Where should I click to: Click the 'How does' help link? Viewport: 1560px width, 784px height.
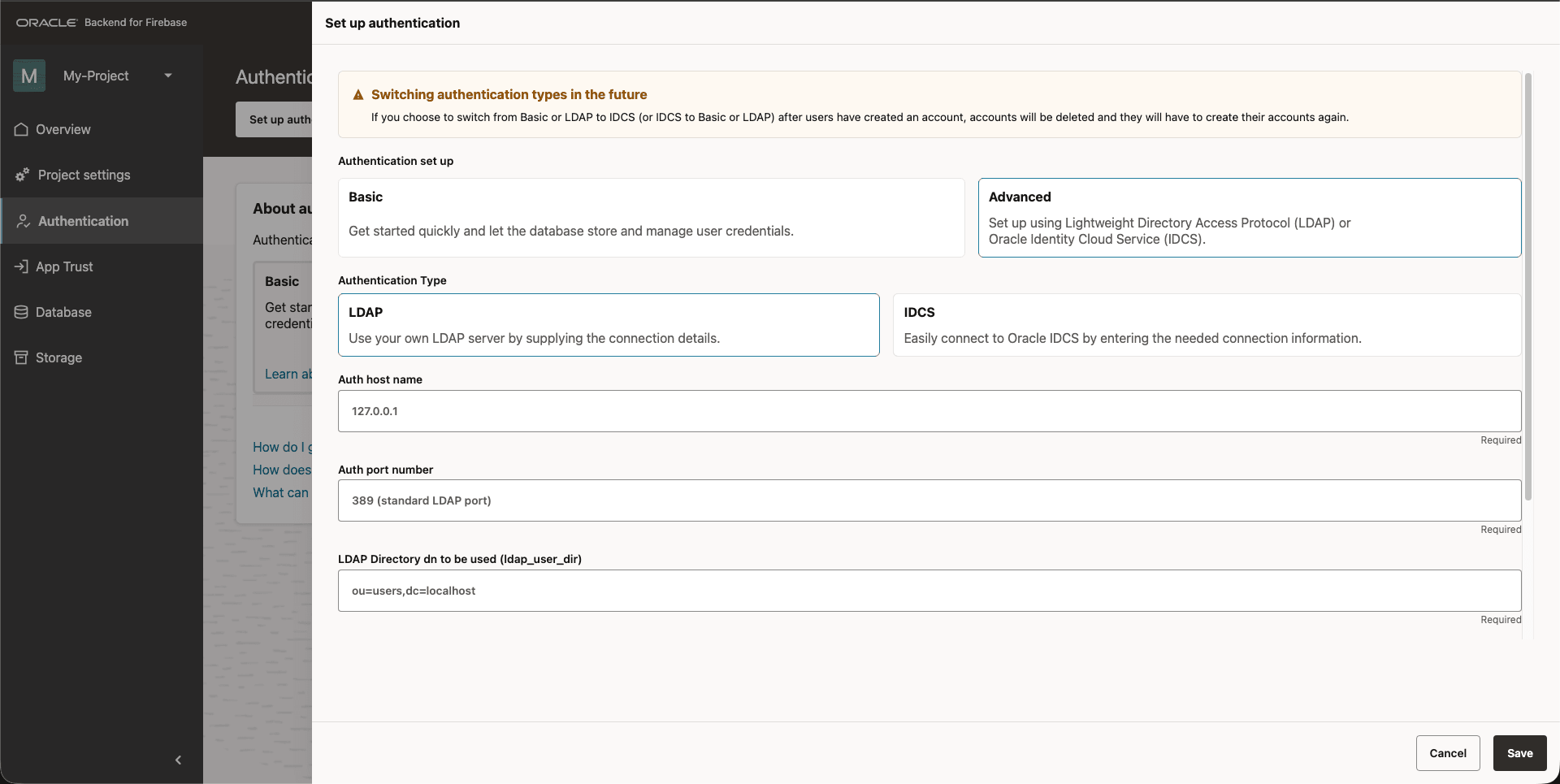point(282,470)
